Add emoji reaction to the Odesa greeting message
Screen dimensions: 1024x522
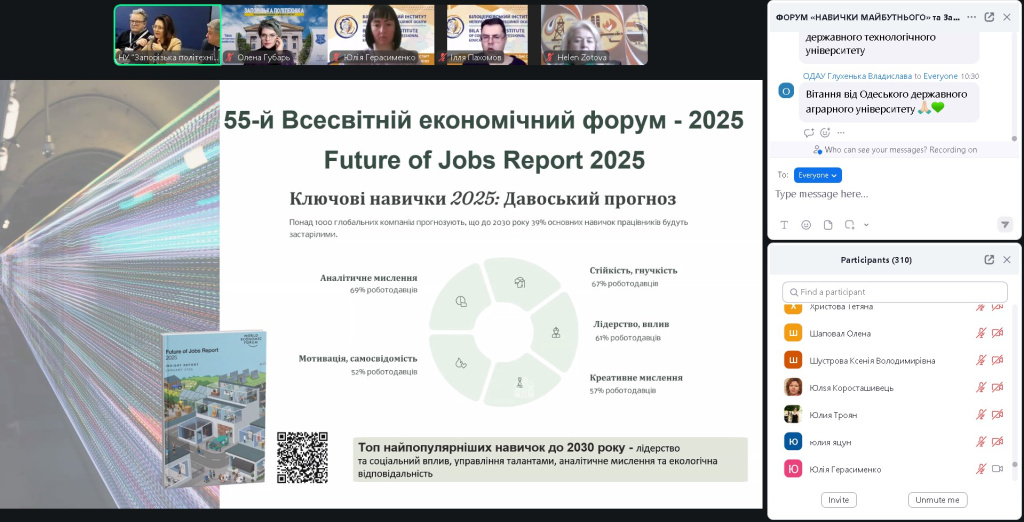pyautogui.click(x=825, y=132)
